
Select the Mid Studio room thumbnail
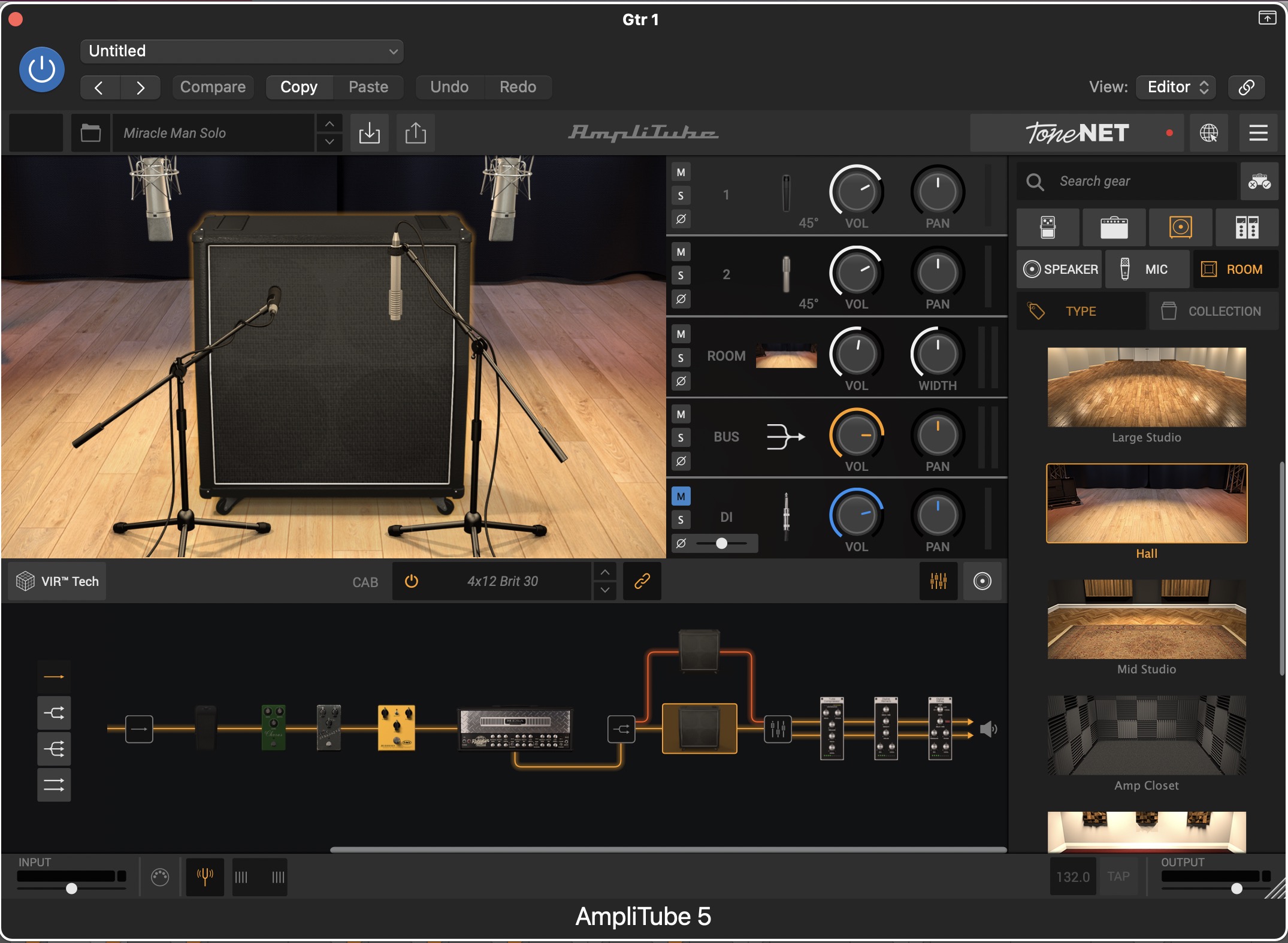click(x=1147, y=619)
